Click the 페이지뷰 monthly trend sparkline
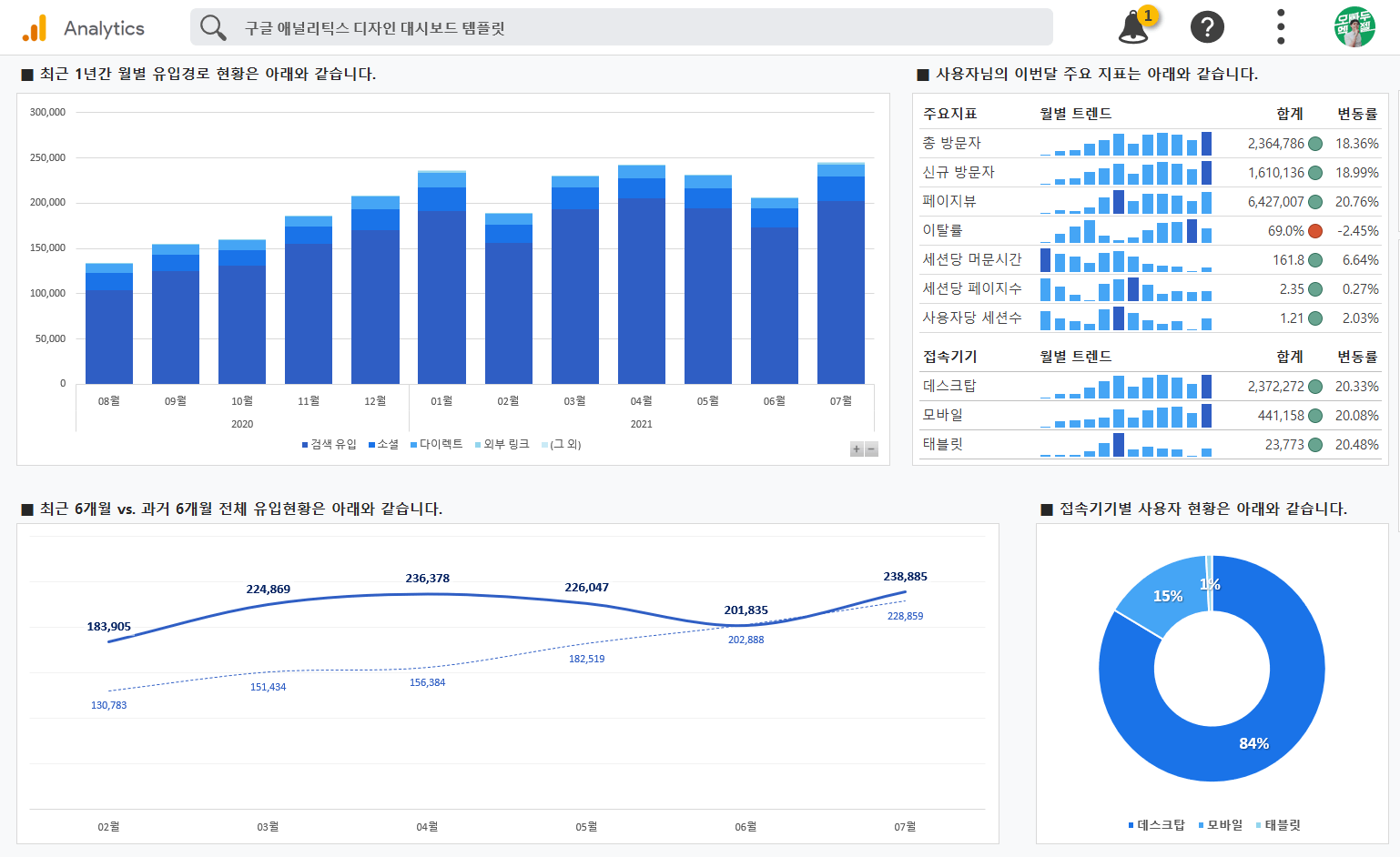This screenshot has height=857, width=1400. [1126, 202]
